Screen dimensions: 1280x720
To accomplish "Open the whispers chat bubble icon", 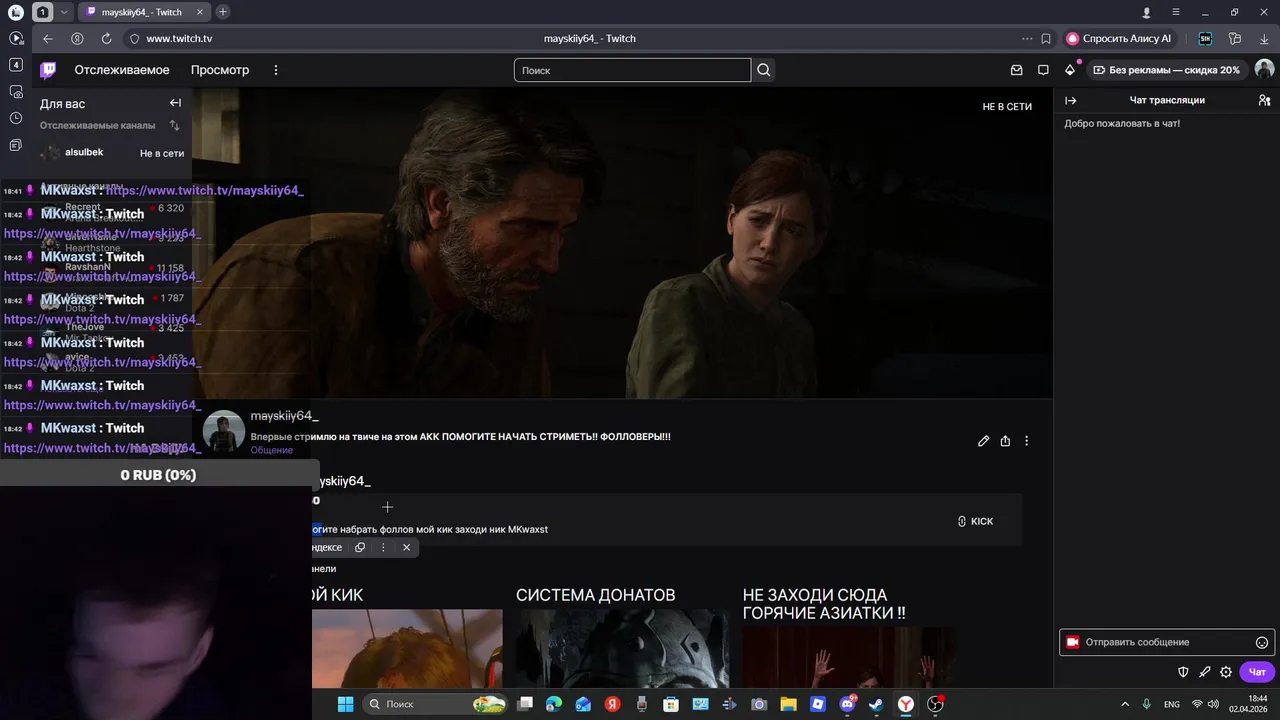I will (x=1043, y=70).
